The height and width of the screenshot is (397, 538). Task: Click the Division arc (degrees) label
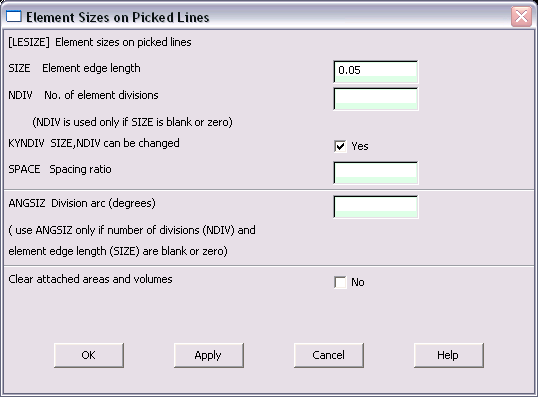click(103, 203)
